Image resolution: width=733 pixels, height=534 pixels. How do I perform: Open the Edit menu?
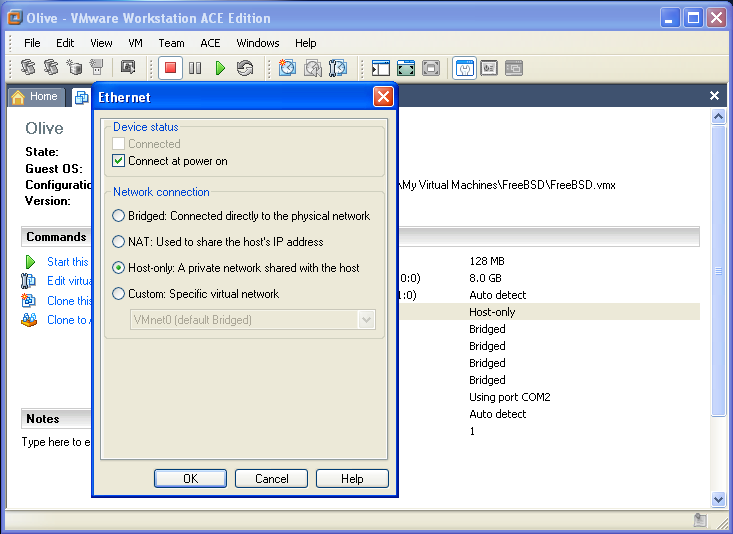(x=65, y=43)
